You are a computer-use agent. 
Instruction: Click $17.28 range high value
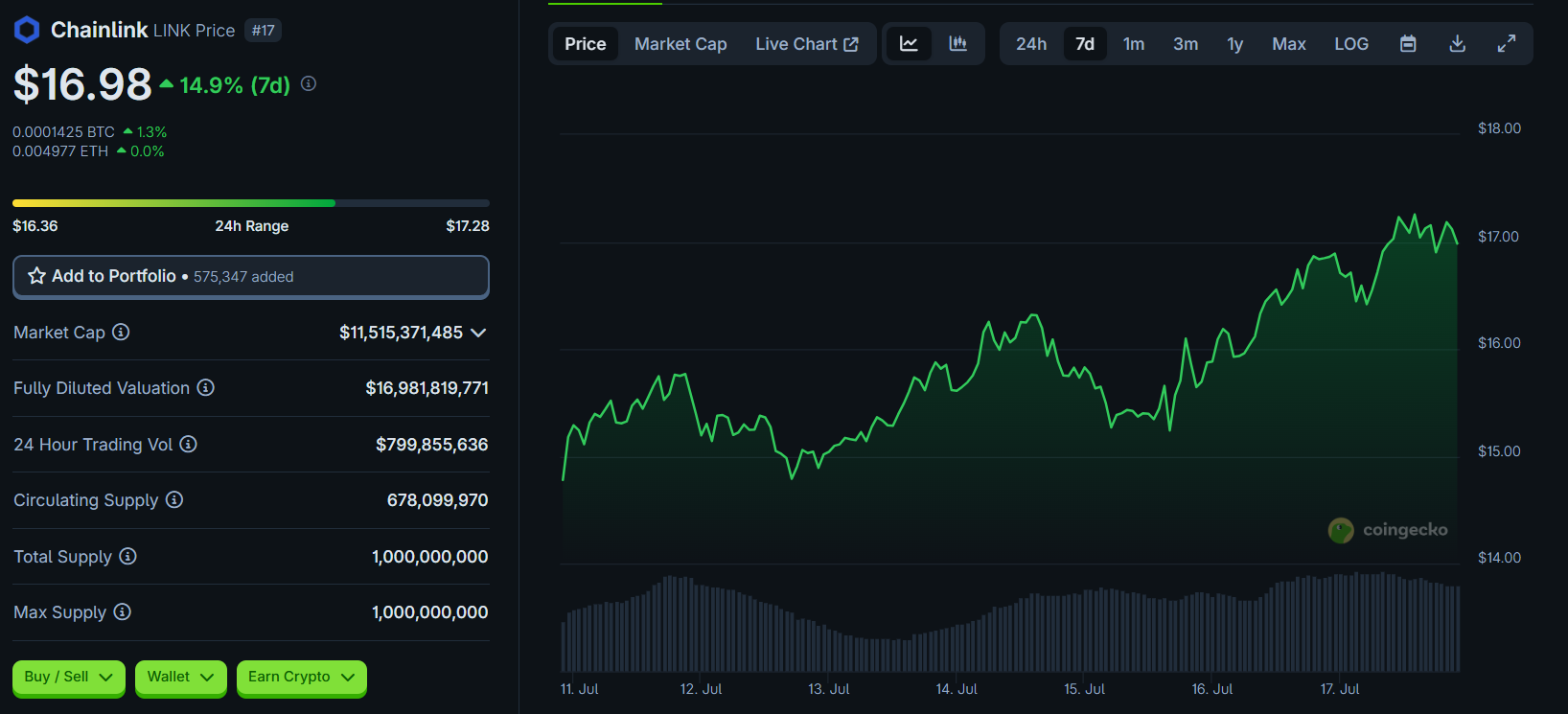pos(468,226)
